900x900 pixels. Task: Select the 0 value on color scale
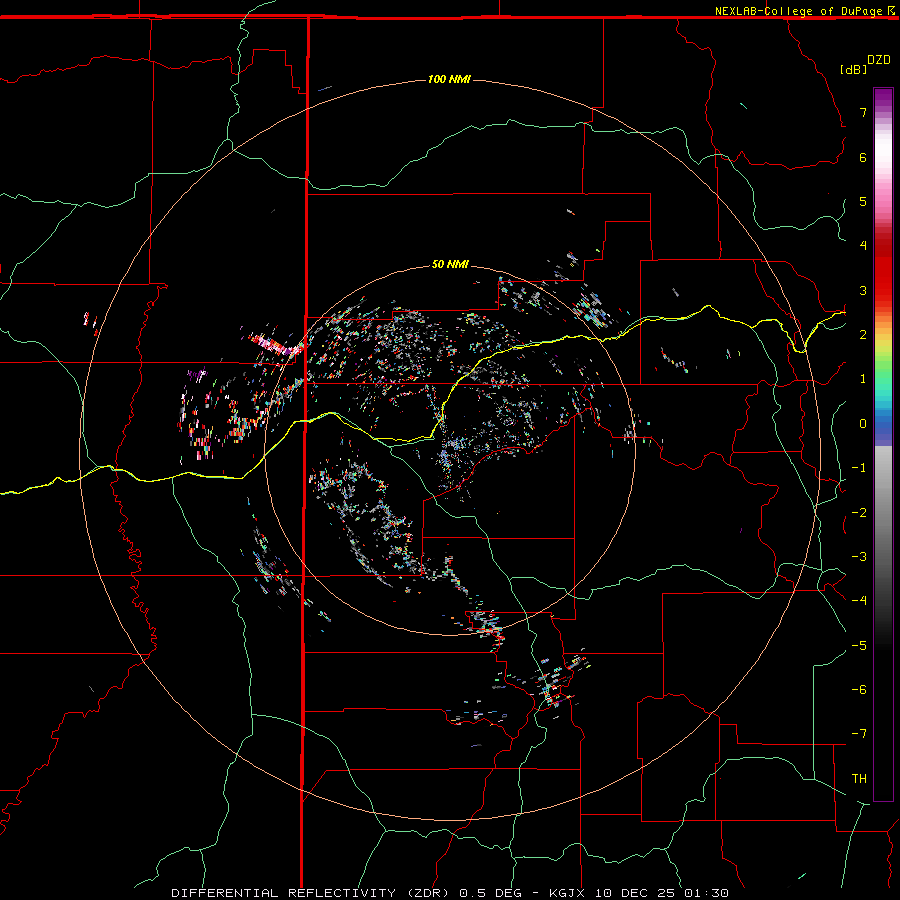[x=863, y=424]
